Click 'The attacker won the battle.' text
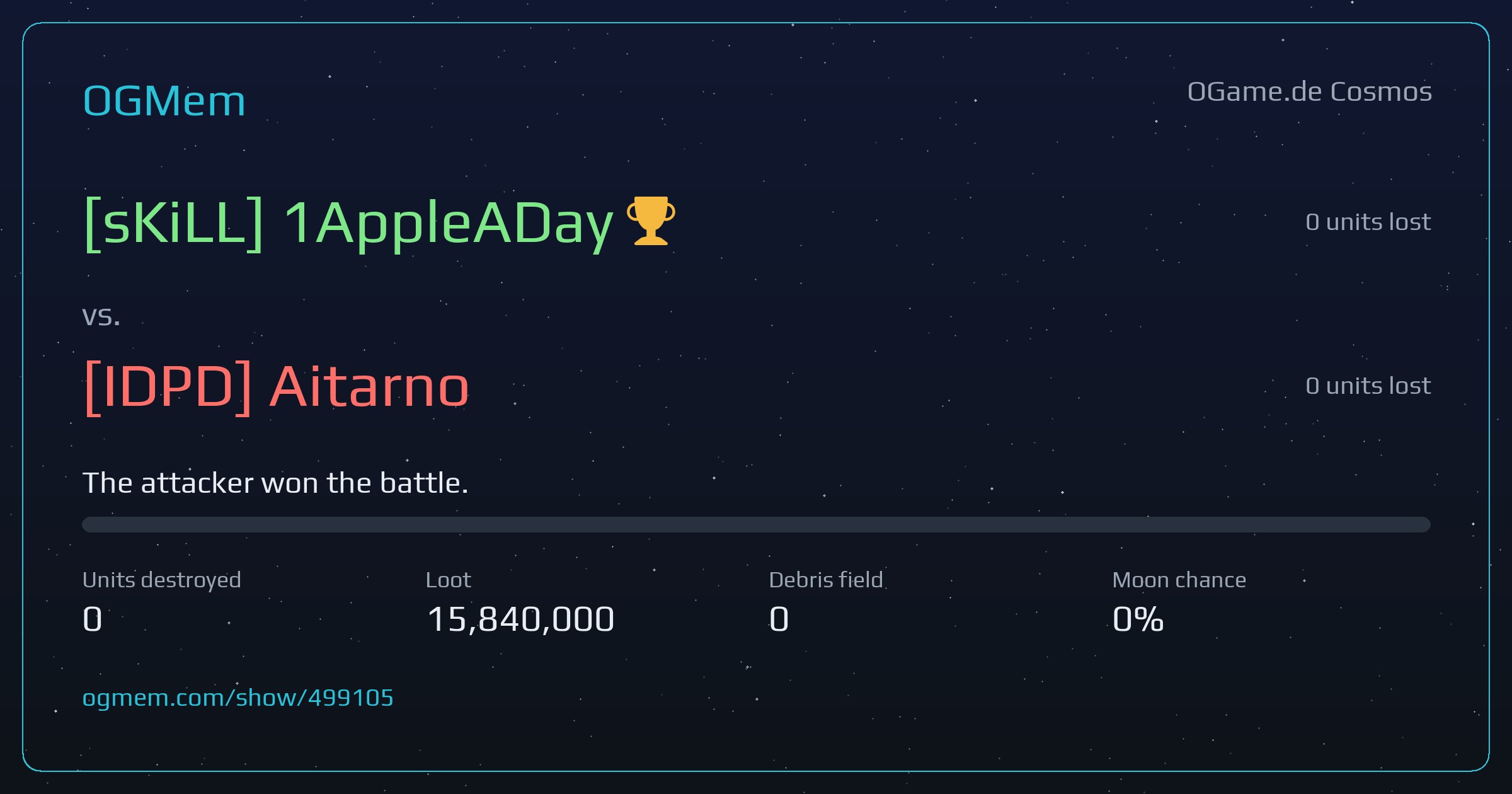Viewport: 1512px width, 794px height. 275,483
